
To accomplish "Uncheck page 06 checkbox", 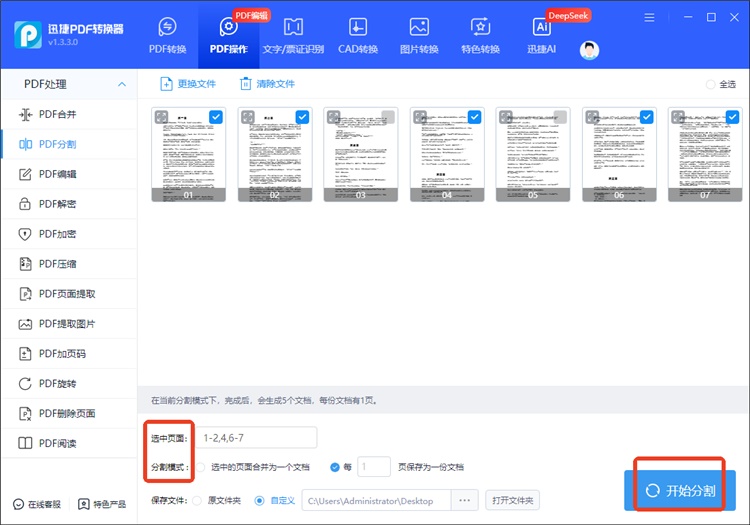I will pyautogui.click(x=646, y=117).
